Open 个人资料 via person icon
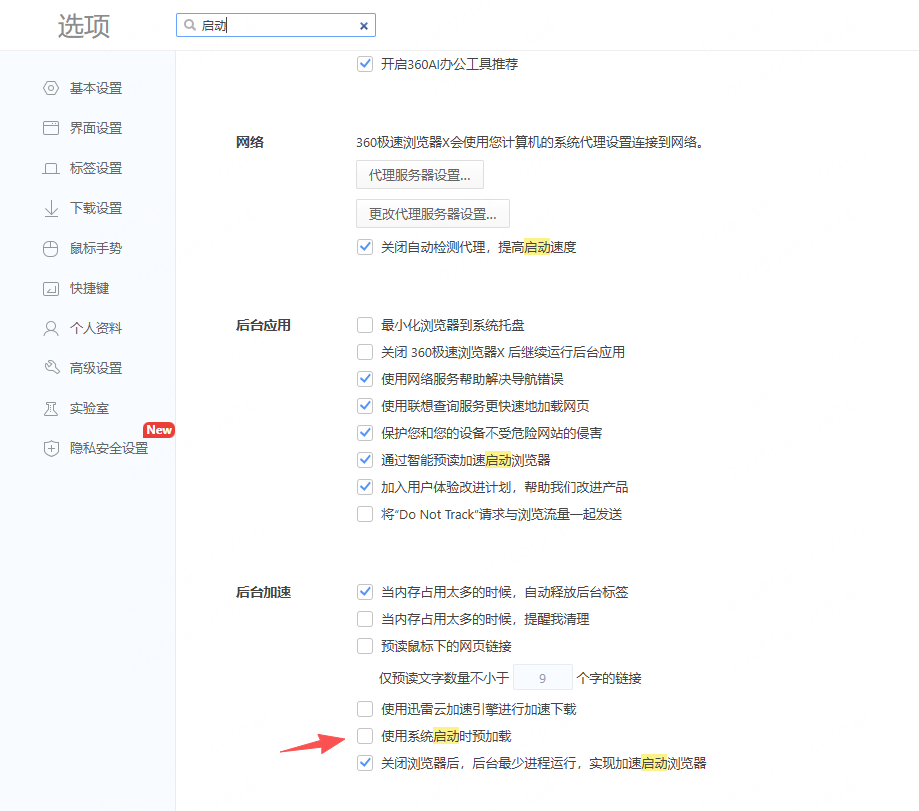Image resolution: width=919 pixels, height=811 pixels. click(51, 328)
